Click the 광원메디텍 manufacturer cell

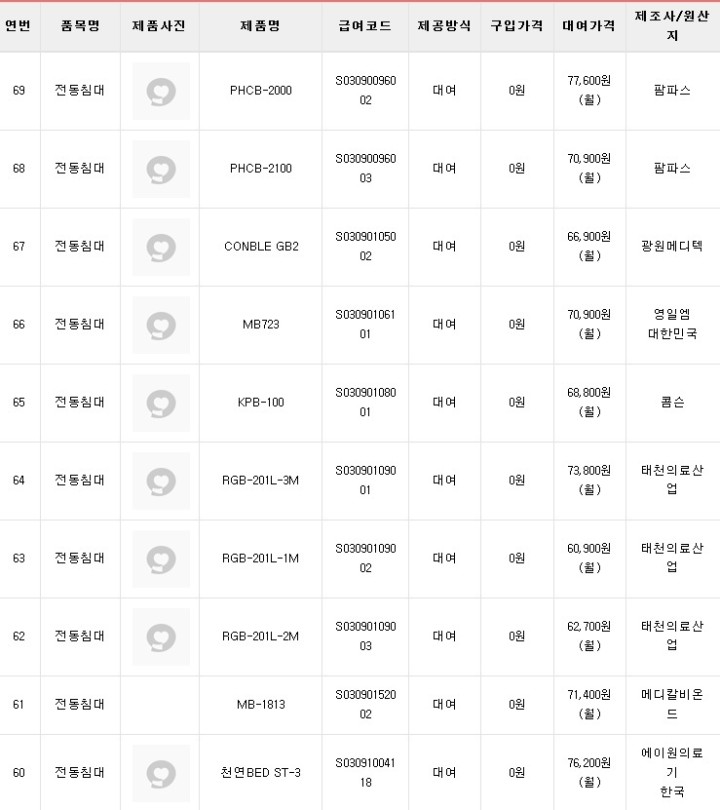671,247
